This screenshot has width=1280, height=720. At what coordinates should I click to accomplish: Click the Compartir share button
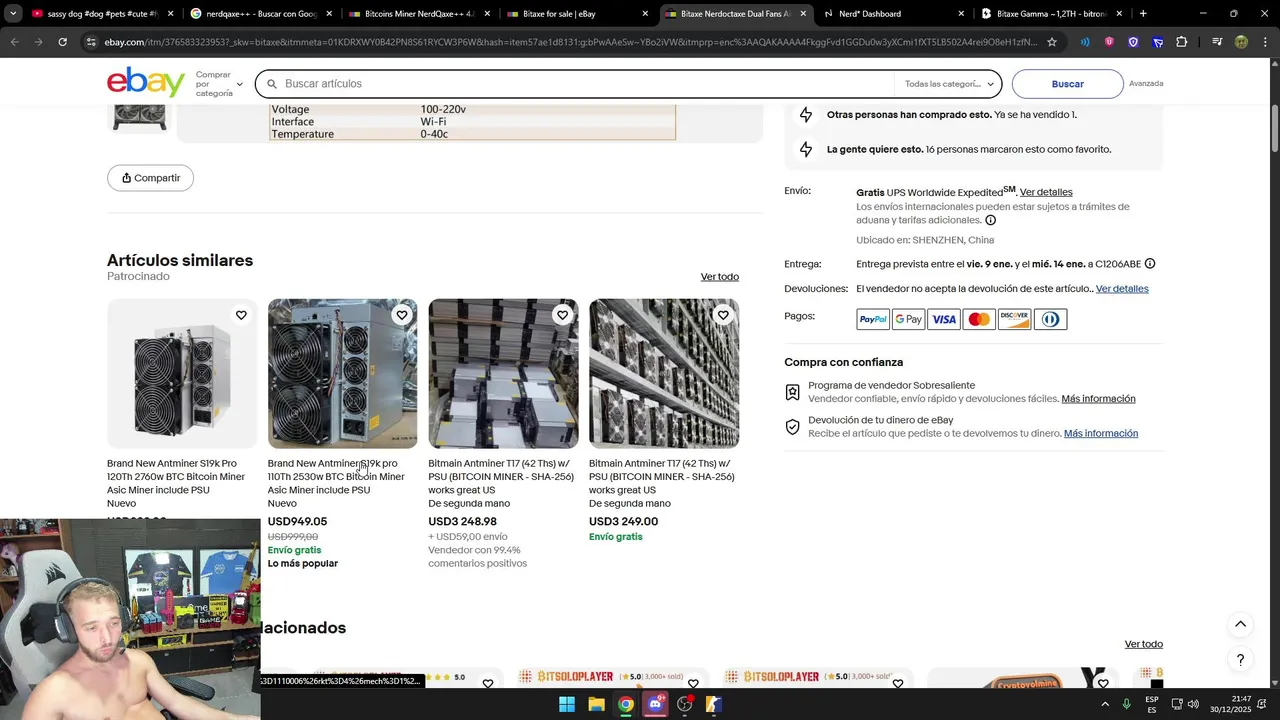(151, 178)
